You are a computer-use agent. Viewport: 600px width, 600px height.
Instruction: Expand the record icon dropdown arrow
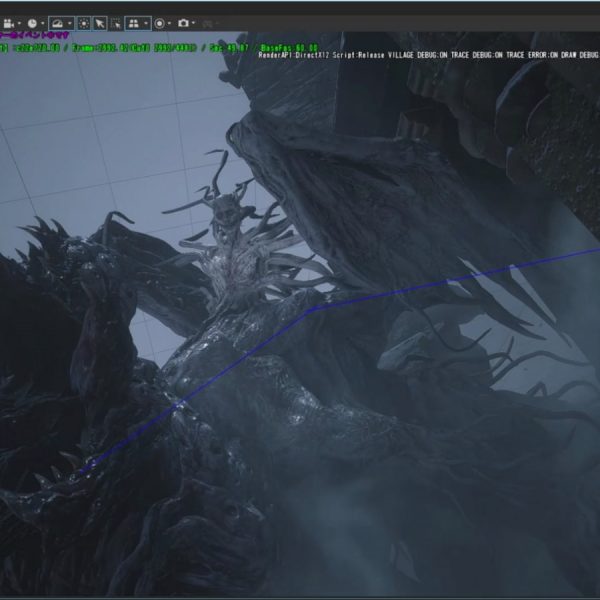click(170, 23)
